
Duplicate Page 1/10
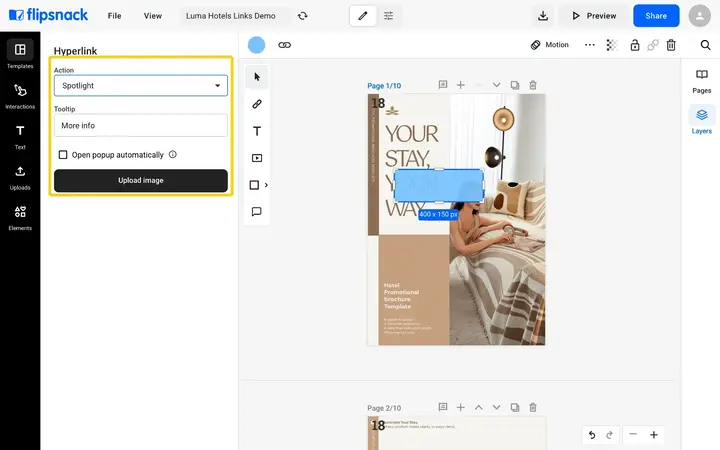[x=515, y=85]
